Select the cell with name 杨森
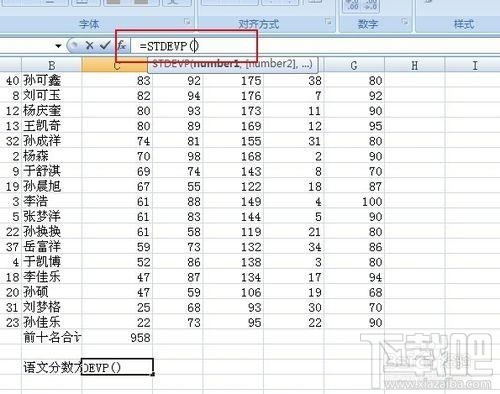500x394 pixels. point(51,156)
